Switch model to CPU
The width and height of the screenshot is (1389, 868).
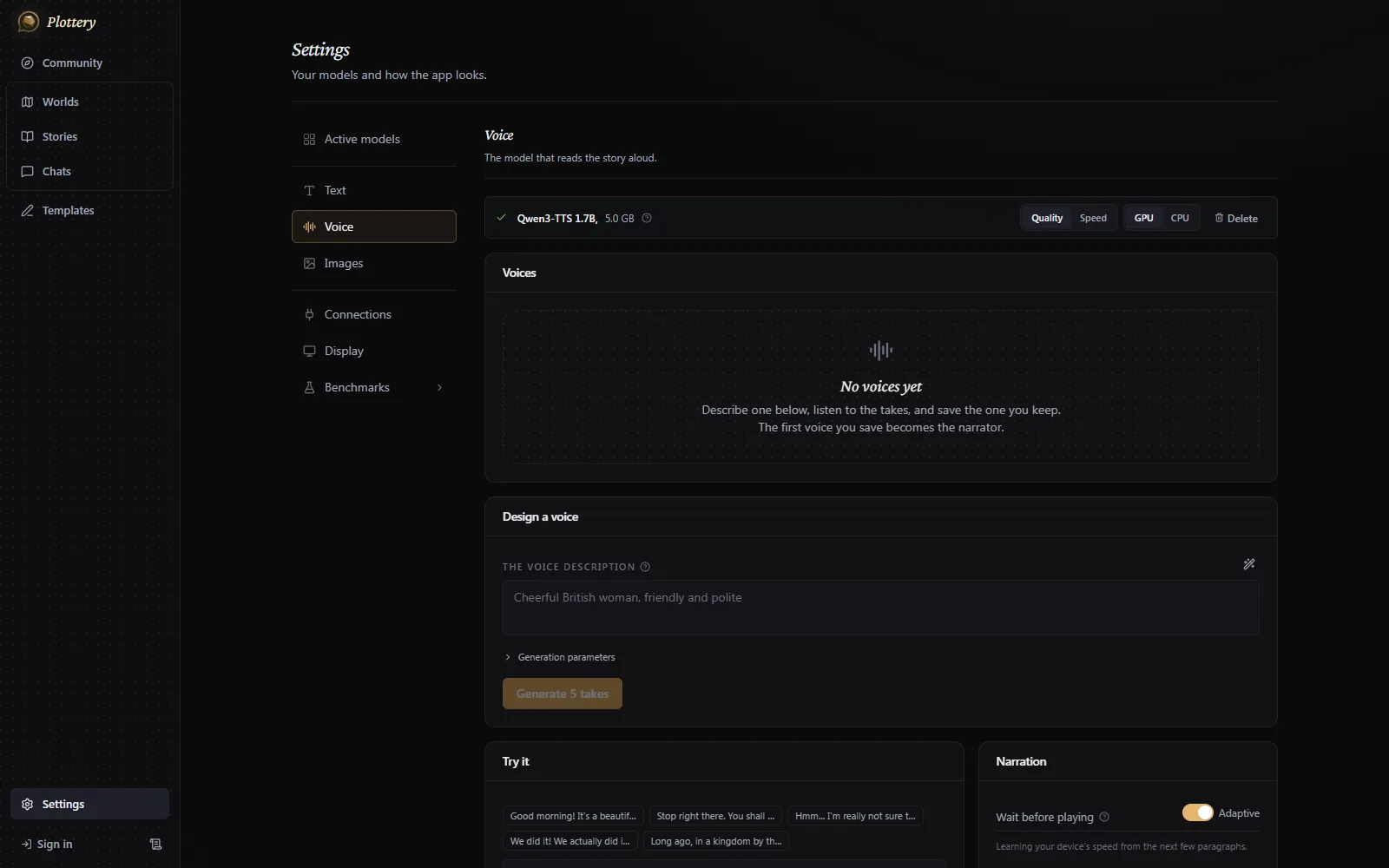(1180, 218)
